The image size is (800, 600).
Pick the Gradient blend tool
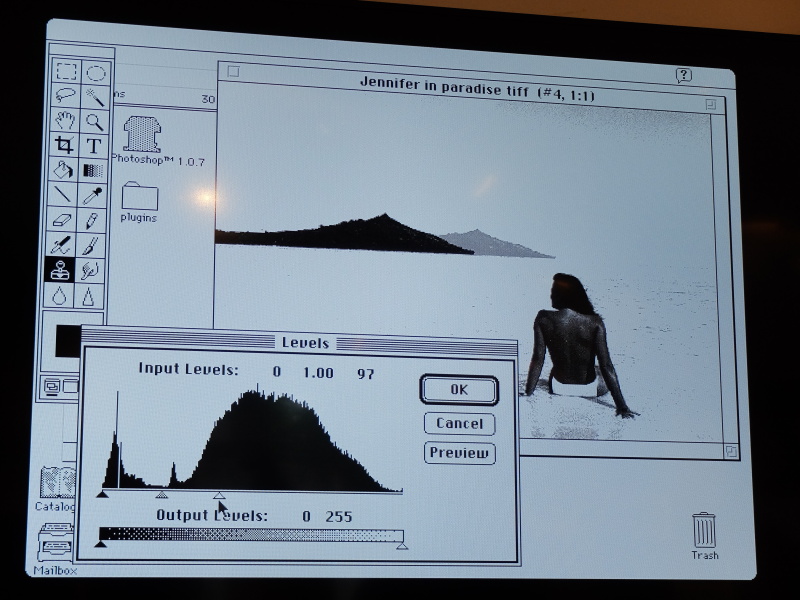tap(93, 170)
